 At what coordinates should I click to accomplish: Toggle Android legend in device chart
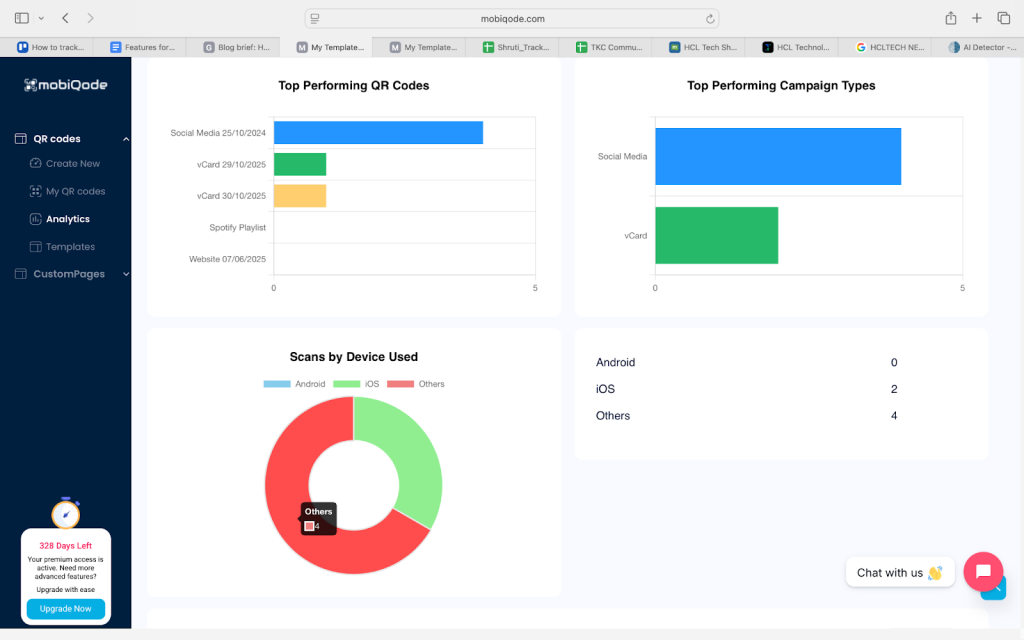click(294, 384)
